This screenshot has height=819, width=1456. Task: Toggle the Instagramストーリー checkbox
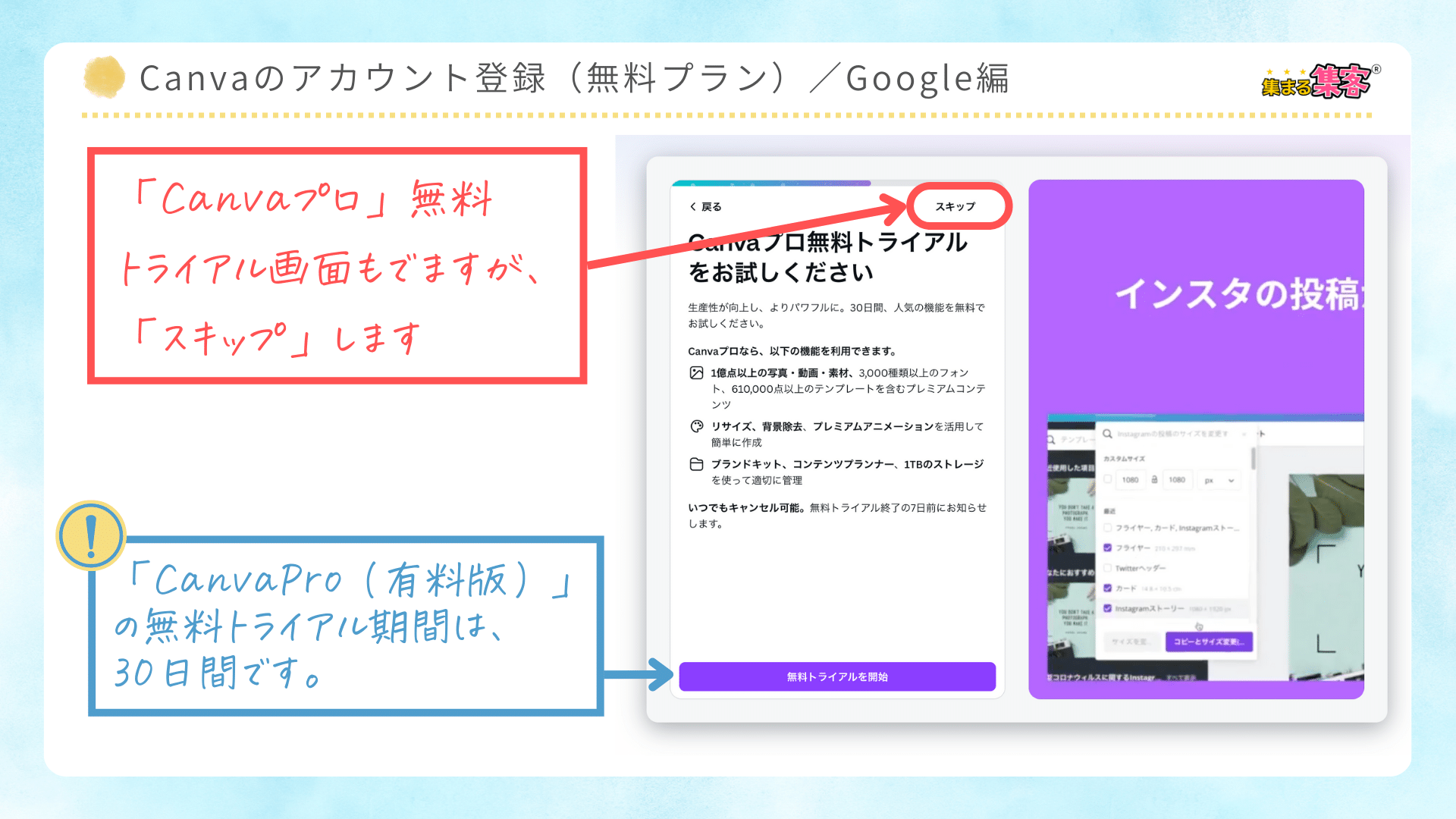1108,609
